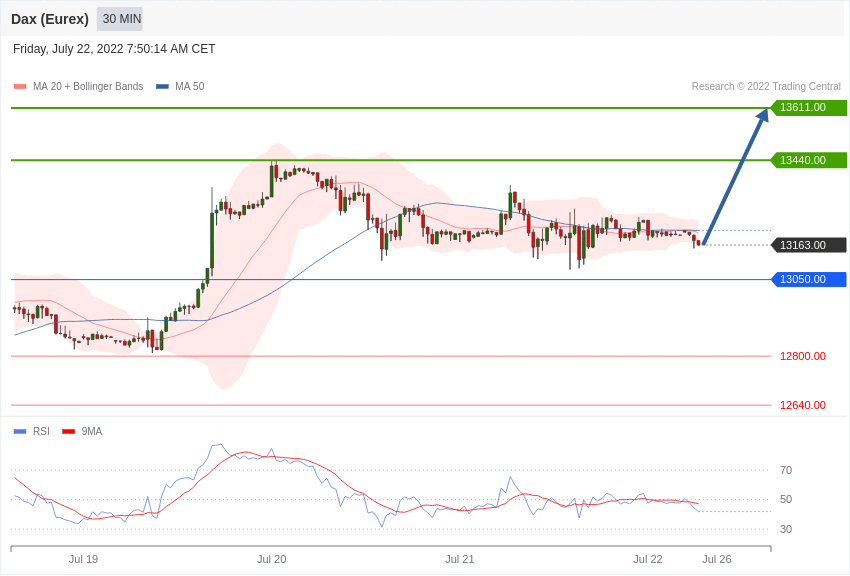Viewport: 850px width, 576px height.
Task: Click the Research © 2022 Trading Central credit
Action: tap(766, 86)
